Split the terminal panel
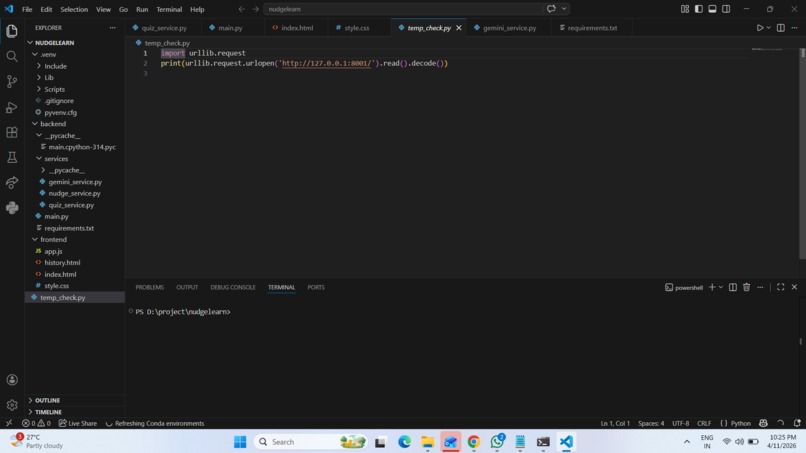Screen dimensions: 806x453 coord(732,287)
